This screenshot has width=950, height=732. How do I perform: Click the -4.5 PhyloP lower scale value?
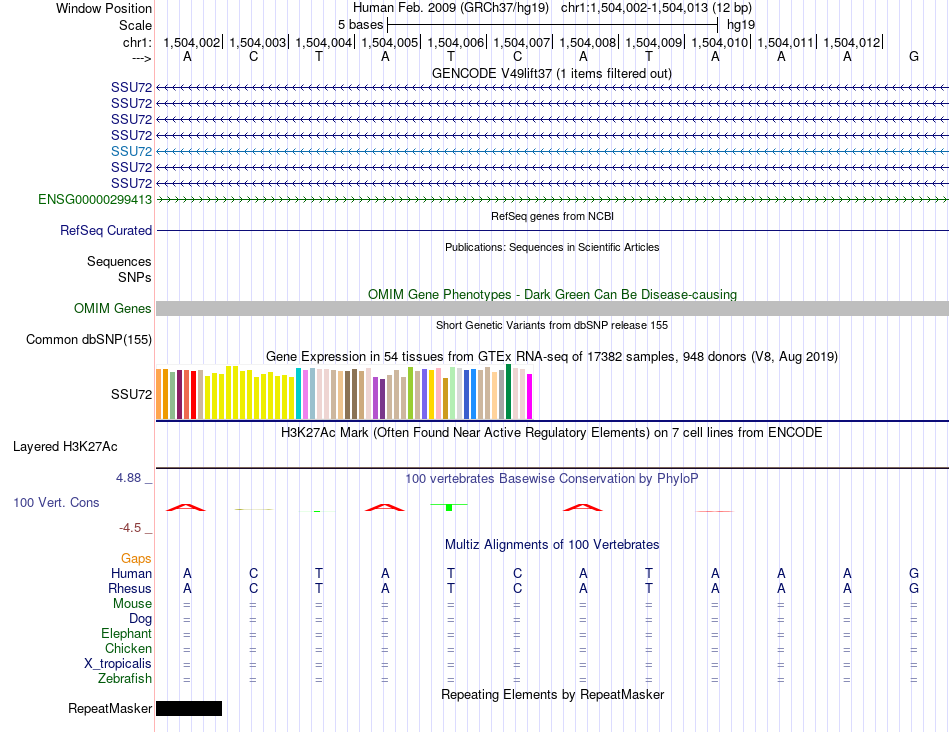pyautogui.click(x=130, y=528)
